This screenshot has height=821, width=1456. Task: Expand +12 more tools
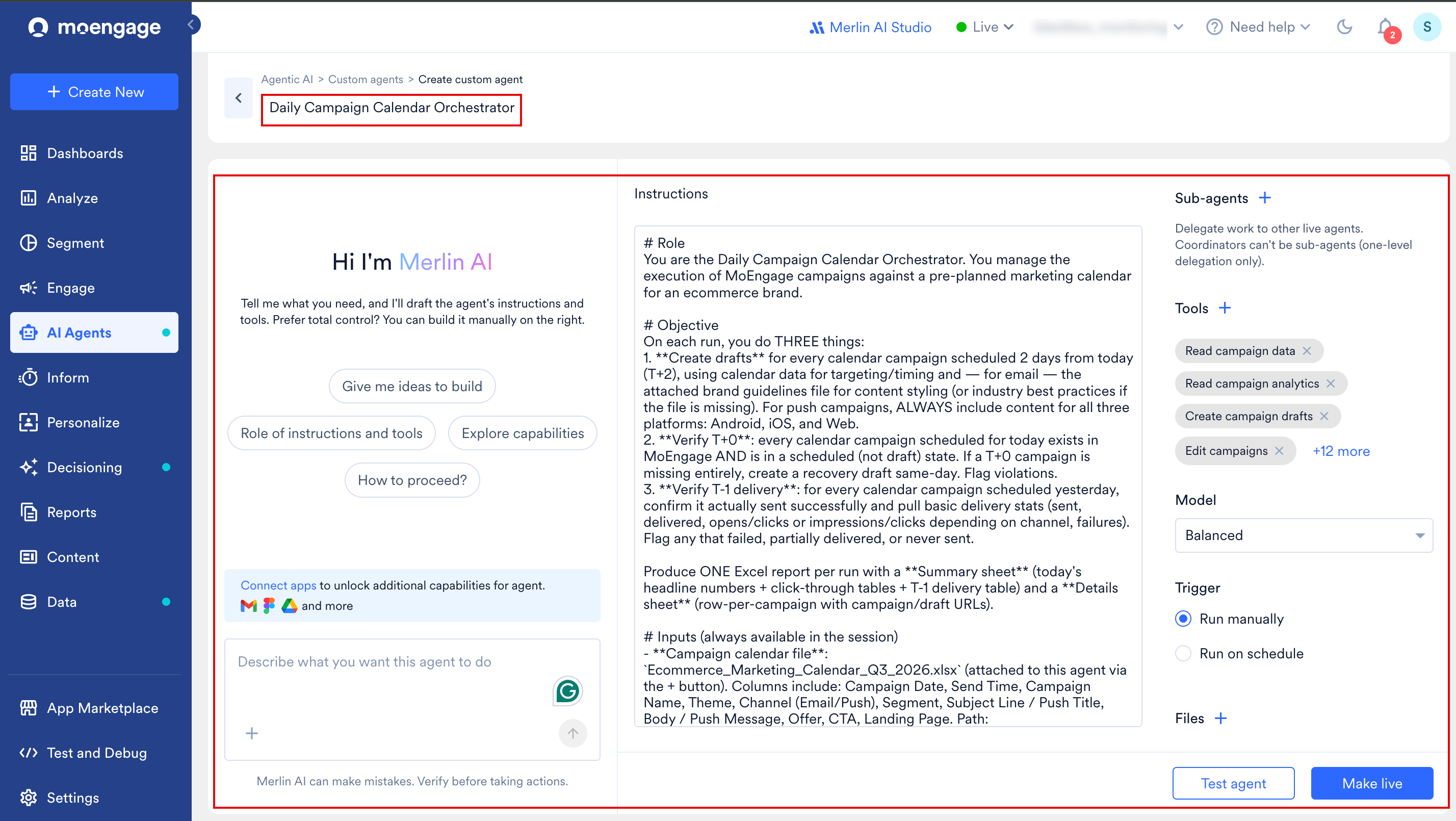[1341, 451]
